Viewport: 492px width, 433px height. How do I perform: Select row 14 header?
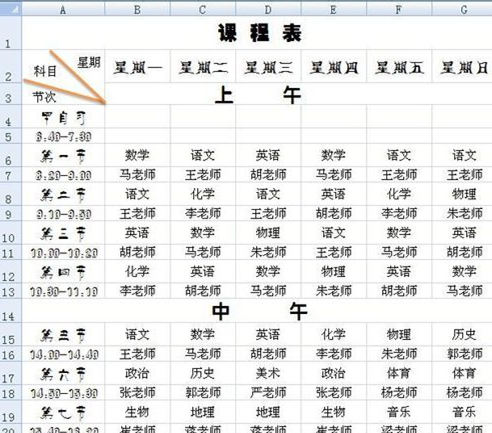(11, 310)
